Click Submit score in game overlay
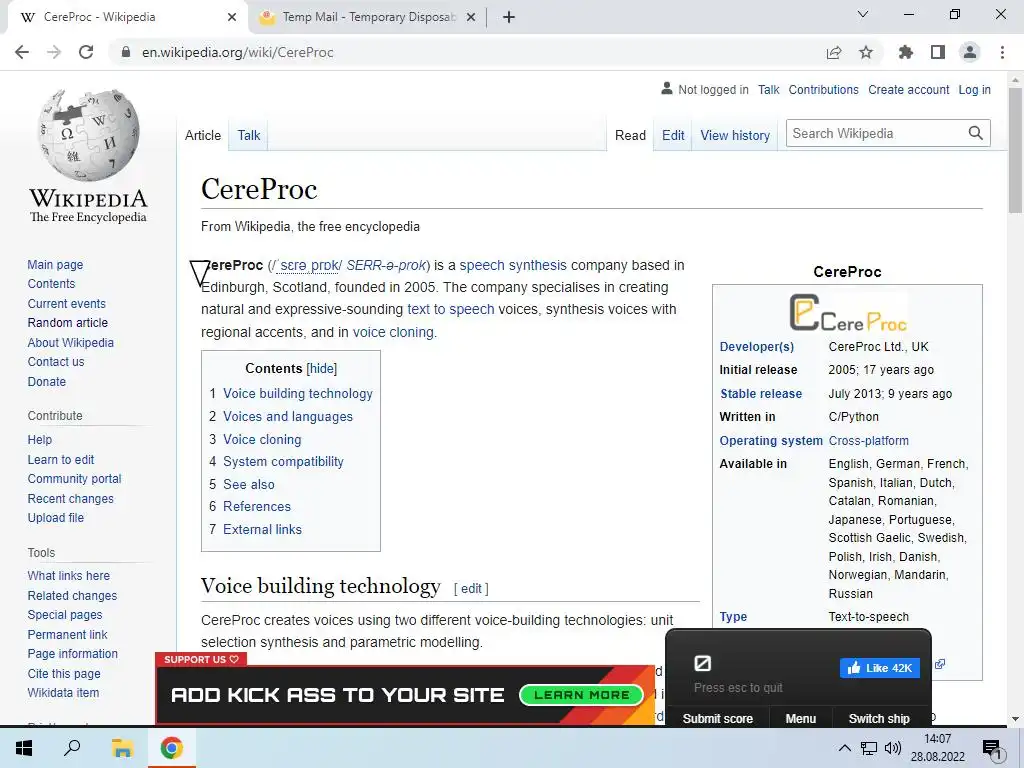1024x768 pixels. click(x=717, y=718)
